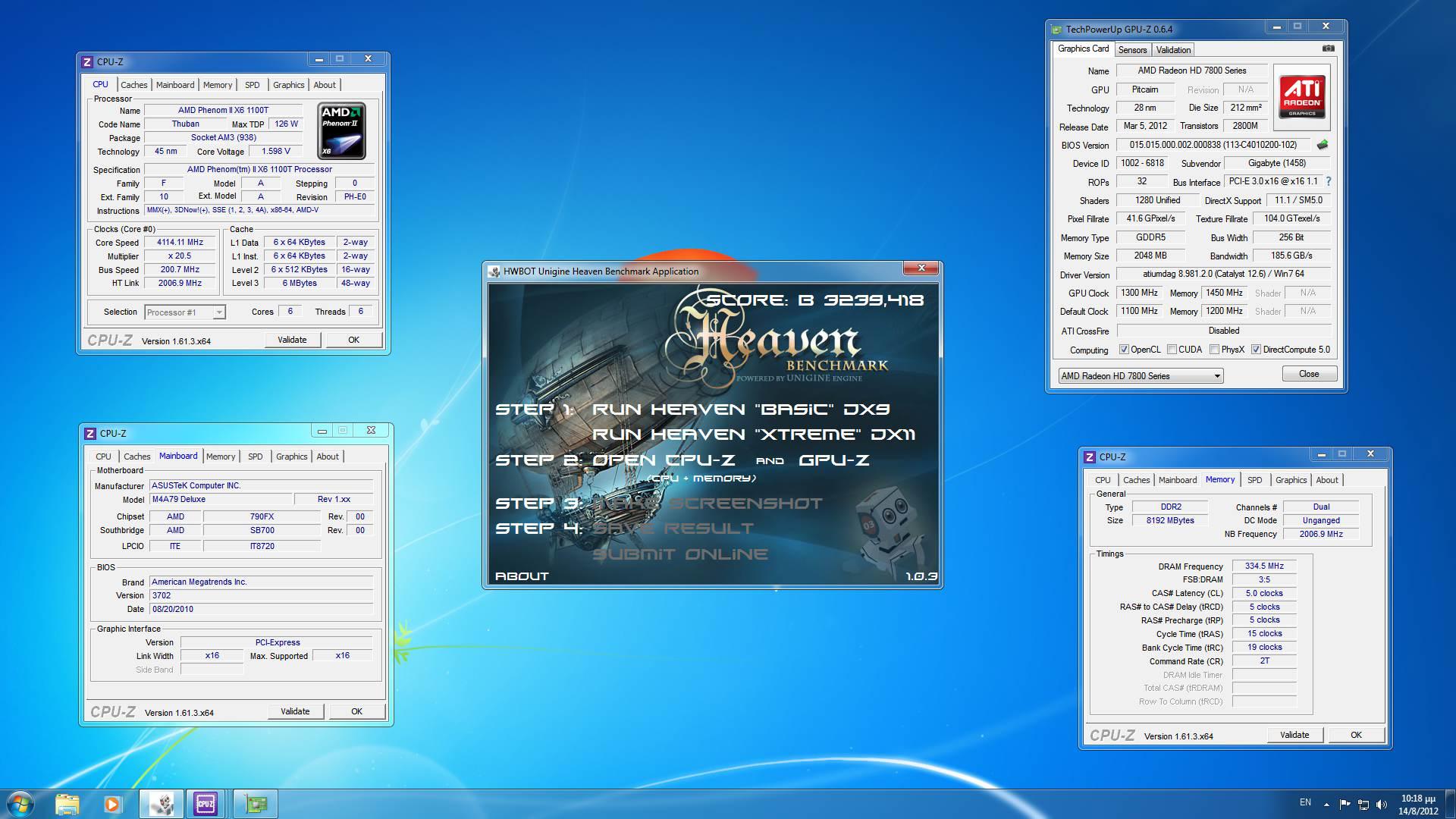The image size is (1456, 819).
Task: Switch to GPU-Z taskbar icon
Action: point(256,804)
